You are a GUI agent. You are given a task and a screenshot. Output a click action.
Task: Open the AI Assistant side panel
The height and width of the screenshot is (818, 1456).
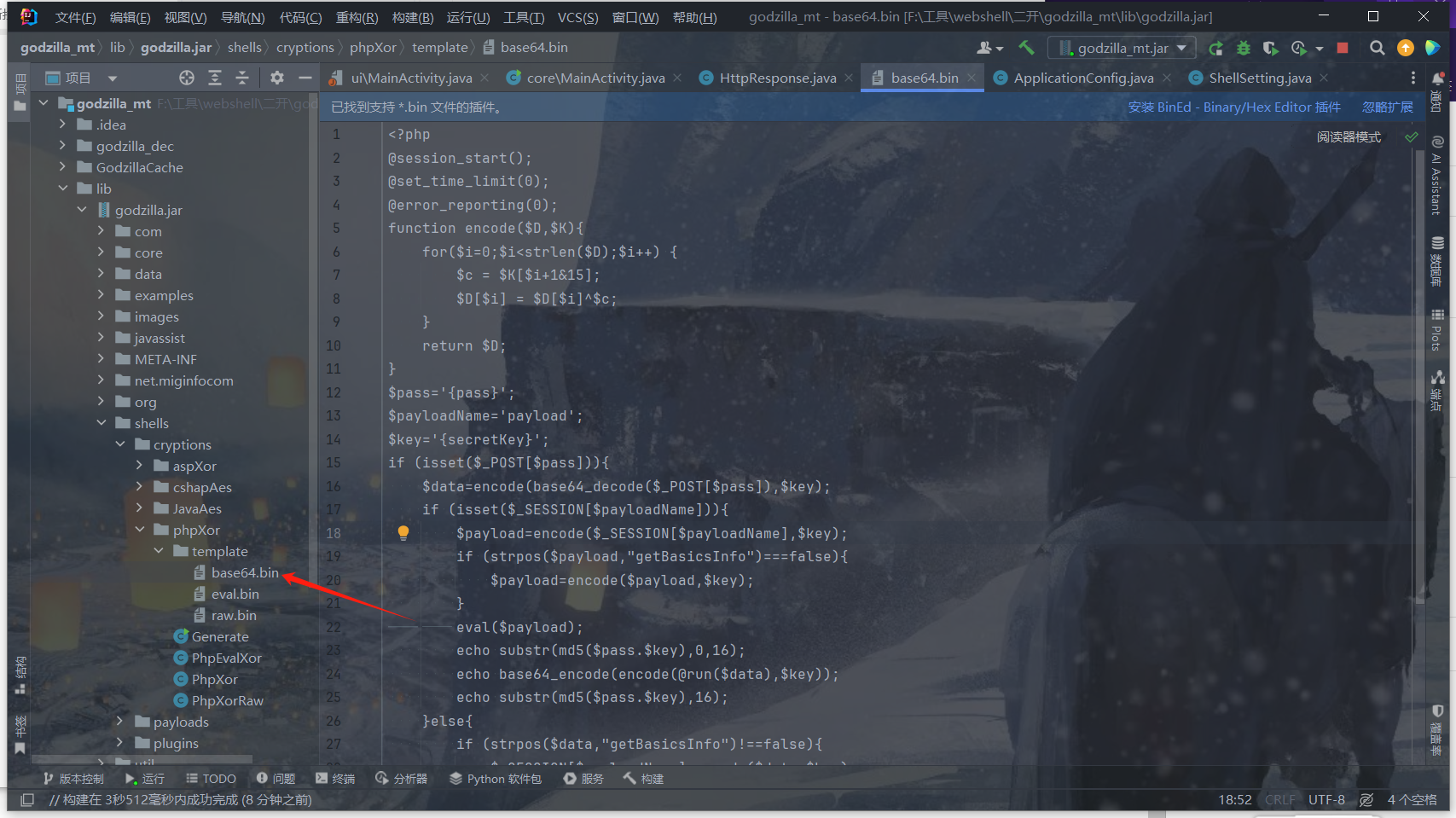tap(1437, 176)
